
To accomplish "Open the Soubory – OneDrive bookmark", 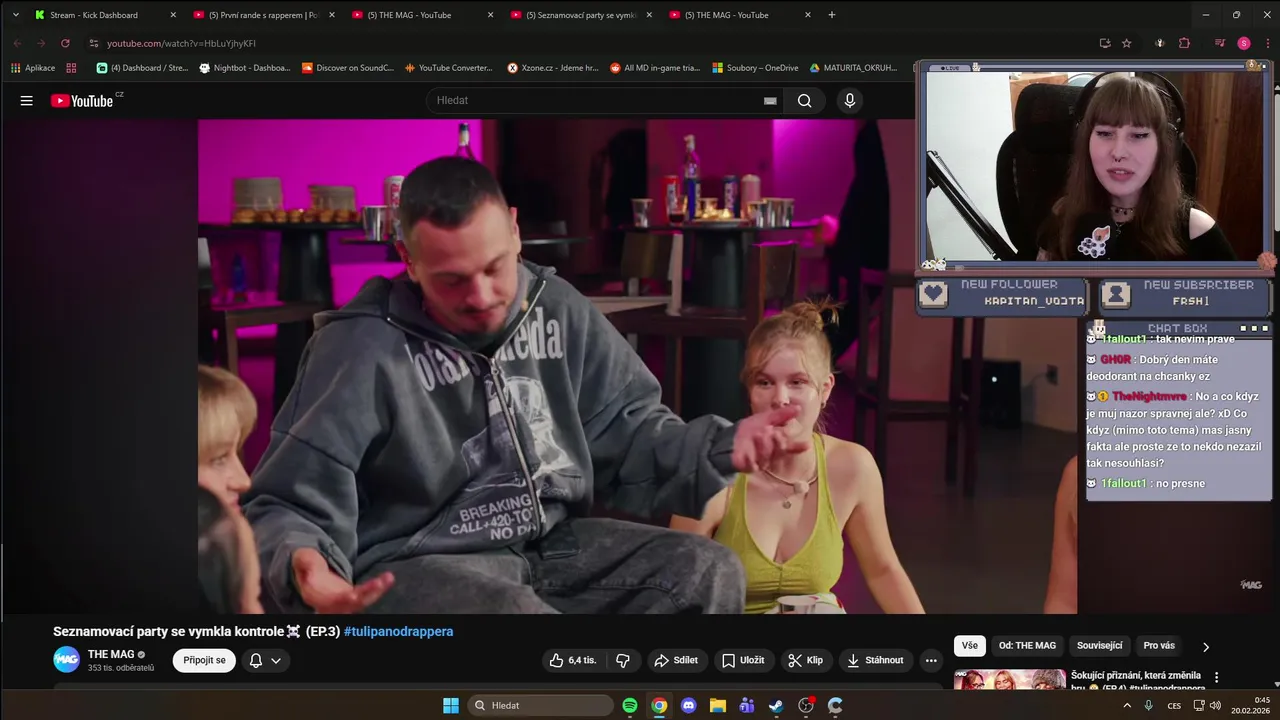I will tap(755, 68).
